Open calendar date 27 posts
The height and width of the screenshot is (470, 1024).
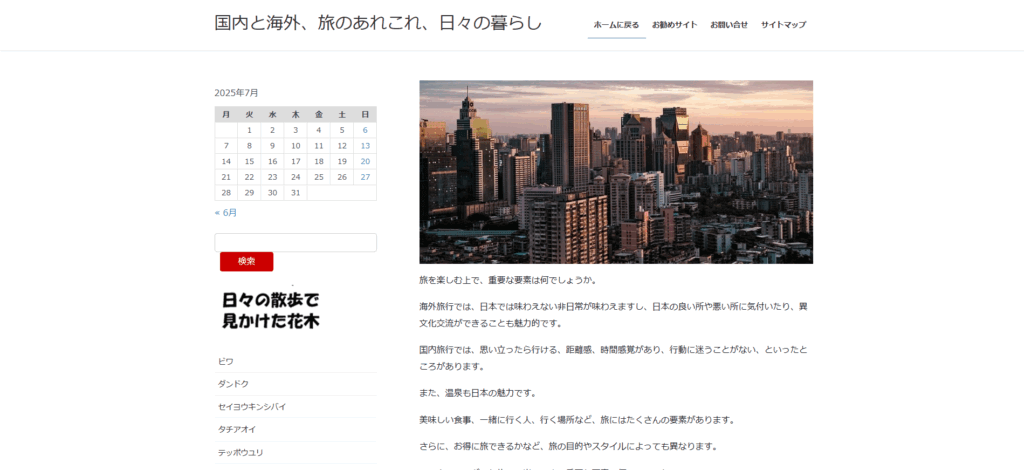point(365,177)
